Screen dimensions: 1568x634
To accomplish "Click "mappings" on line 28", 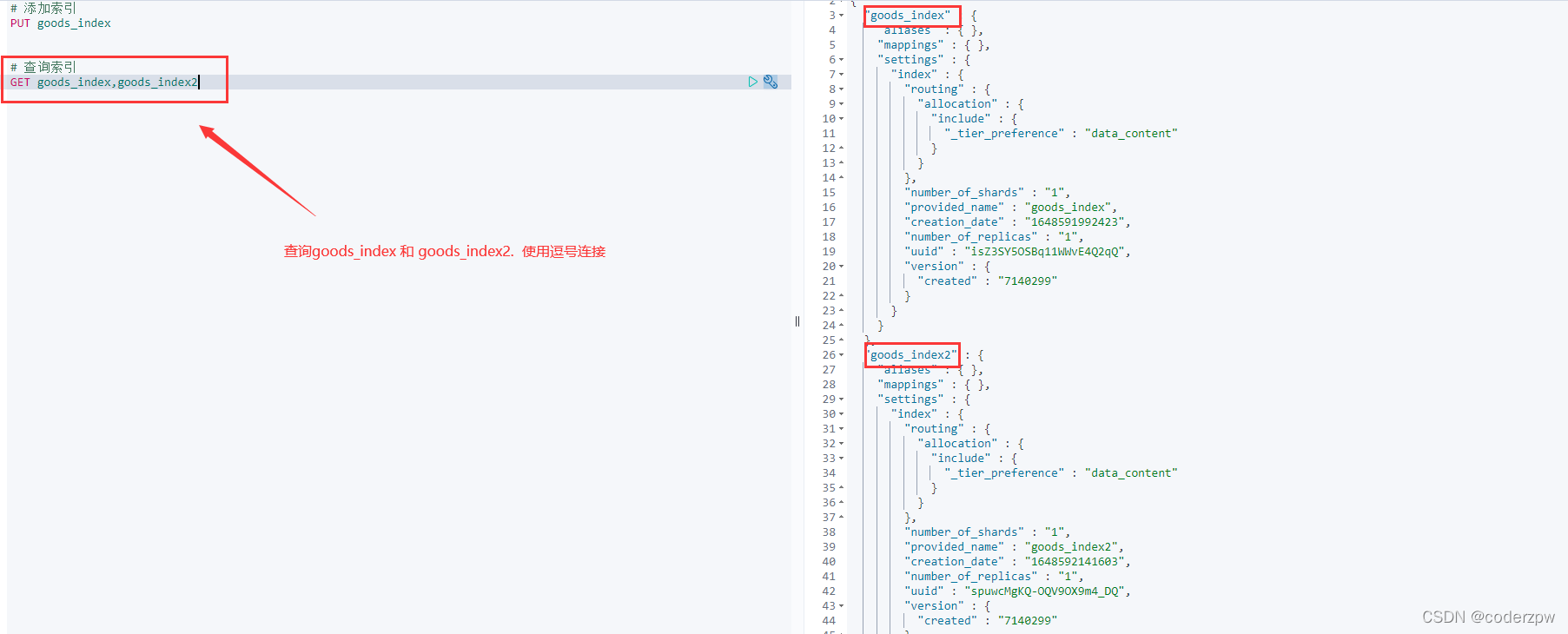I will pyautogui.click(x=910, y=385).
